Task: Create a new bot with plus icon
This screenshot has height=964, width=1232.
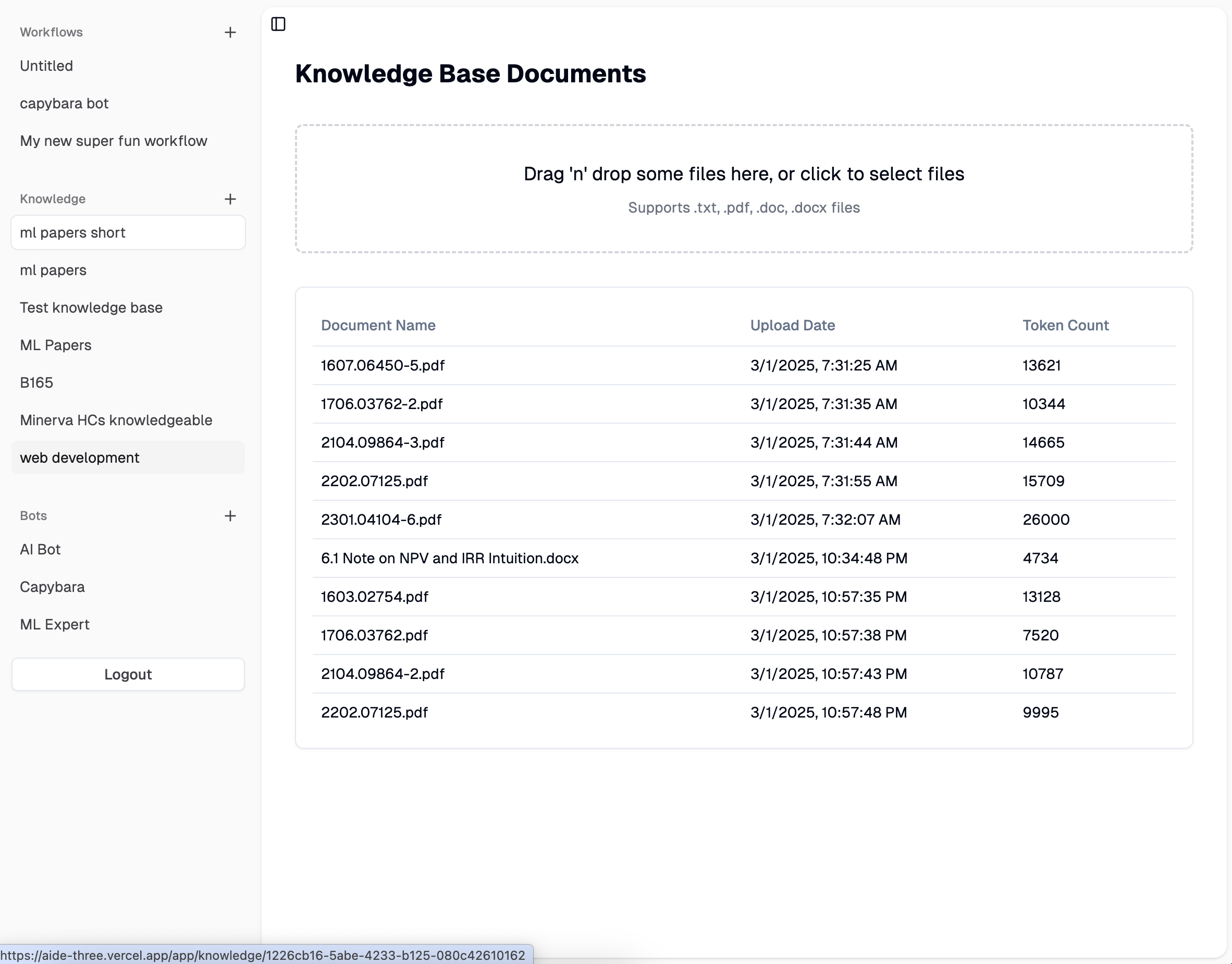Action: [x=230, y=516]
